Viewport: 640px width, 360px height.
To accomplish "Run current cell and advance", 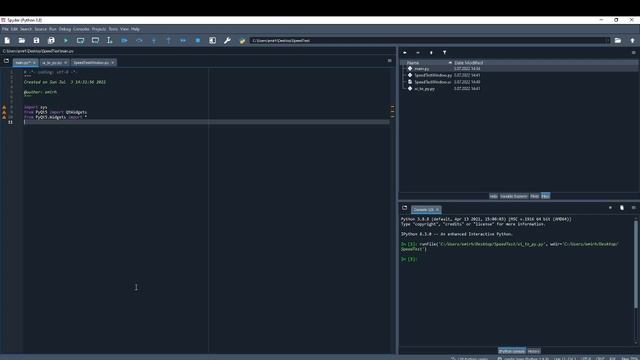I will [x=95, y=40].
